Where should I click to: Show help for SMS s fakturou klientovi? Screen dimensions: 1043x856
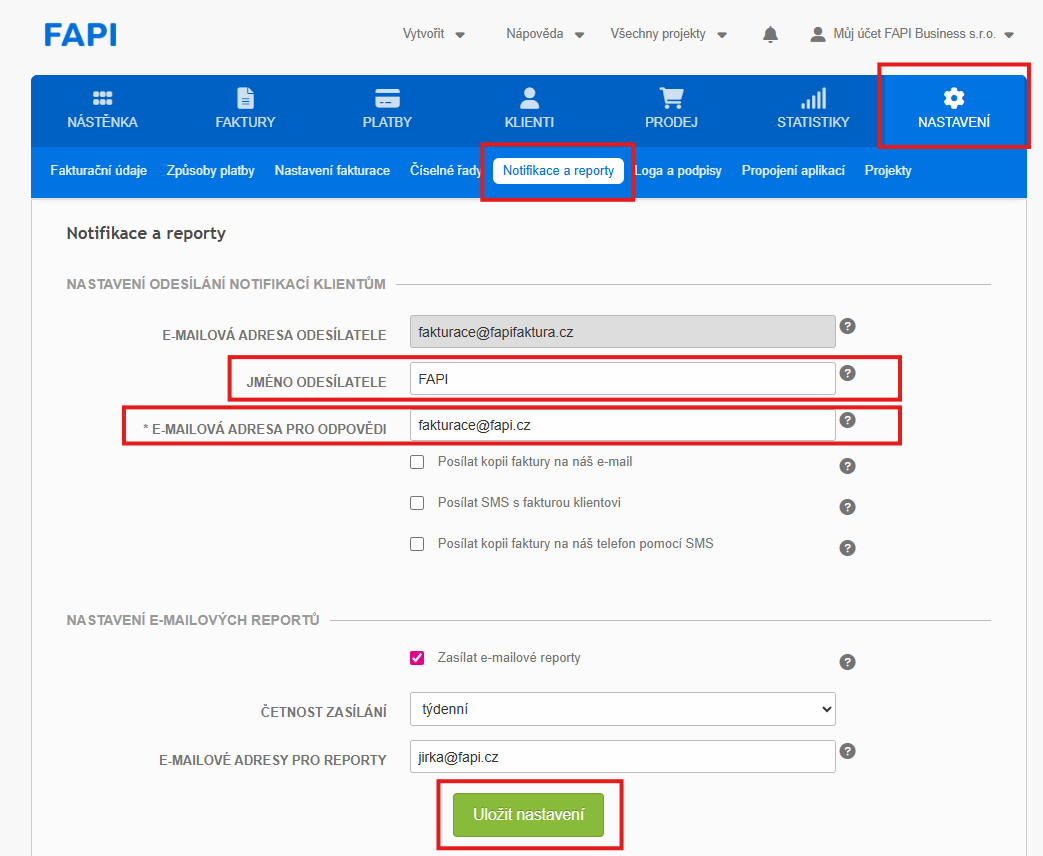tap(847, 507)
